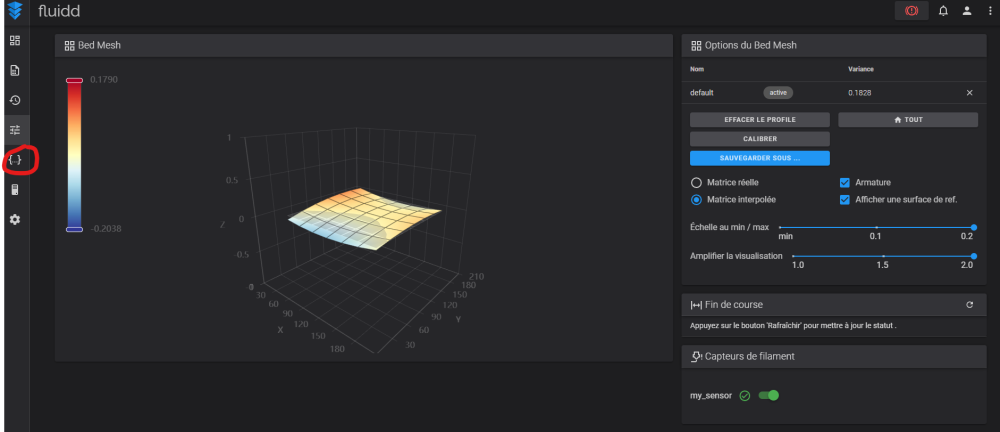Open the notifications bell
This screenshot has width=1000, height=432.
click(943, 11)
